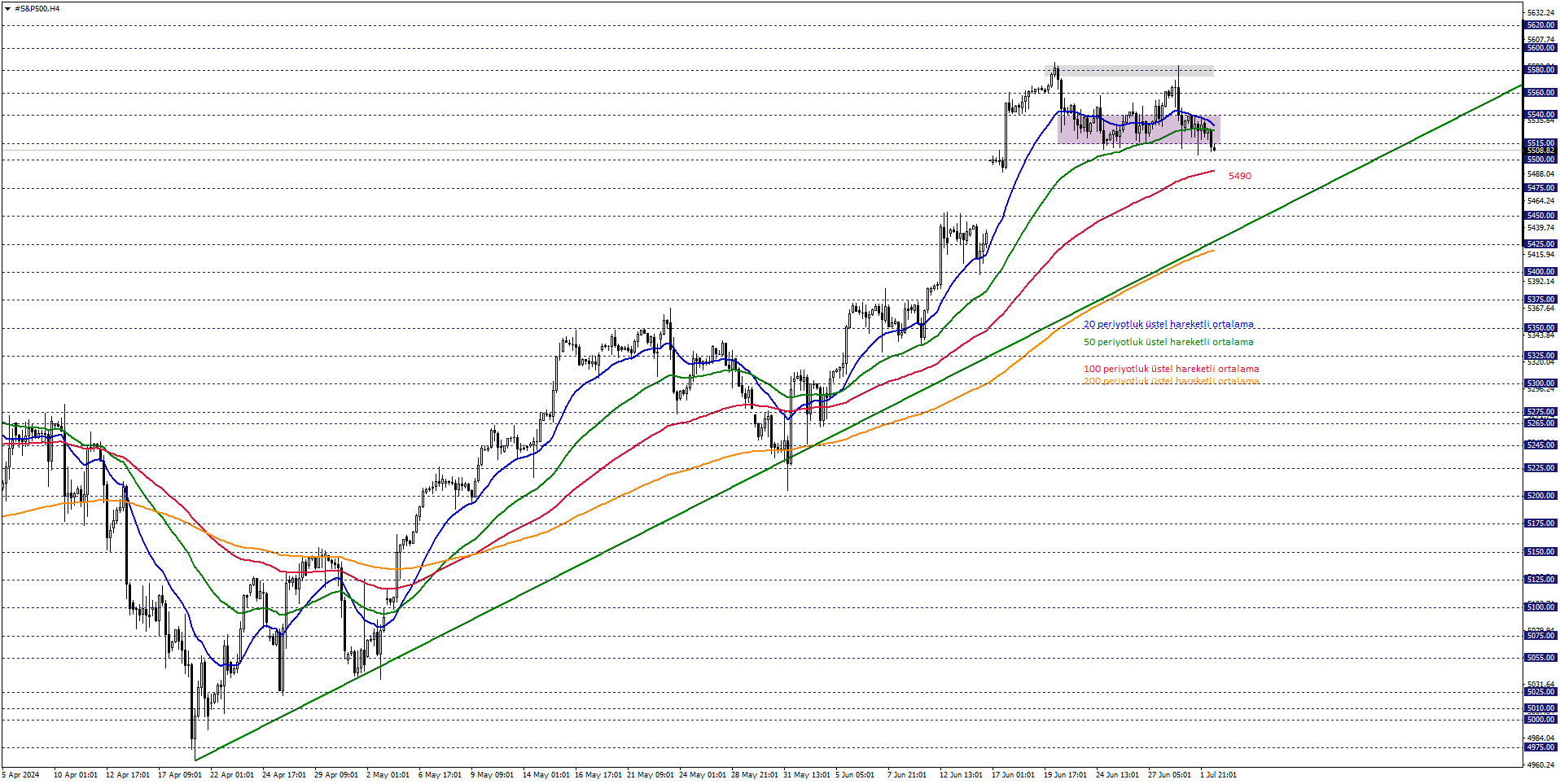Select the '200 periyotluk üstel hareketli ortalama' label
The height and width of the screenshot is (784, 1560).
pyautogui.click(x=1171, y=381)
